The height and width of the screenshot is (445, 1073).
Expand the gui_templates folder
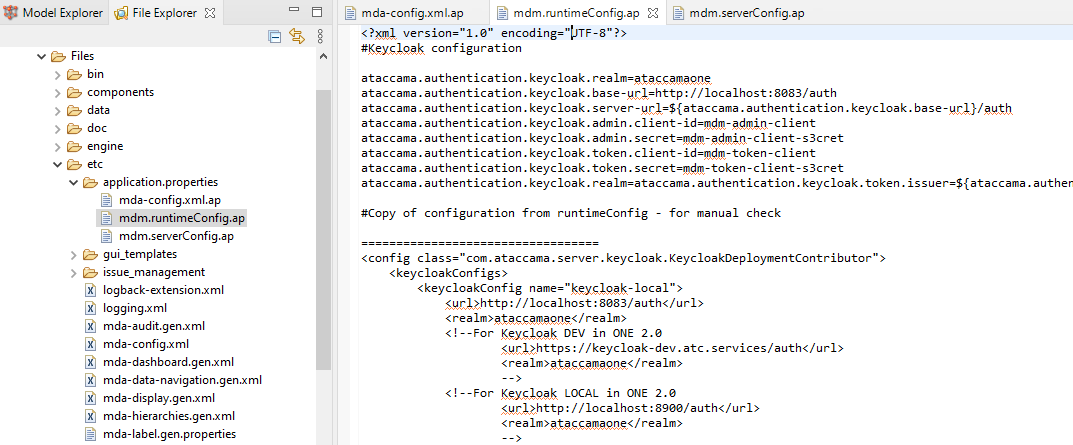tap(73, 254)
